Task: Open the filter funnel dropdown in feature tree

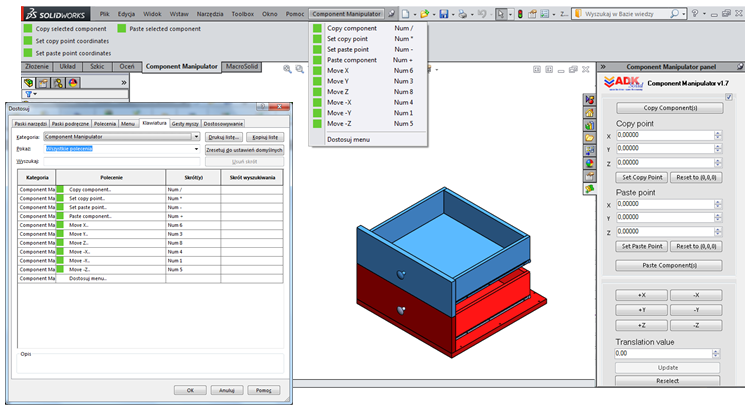Action: coord(31,94)
